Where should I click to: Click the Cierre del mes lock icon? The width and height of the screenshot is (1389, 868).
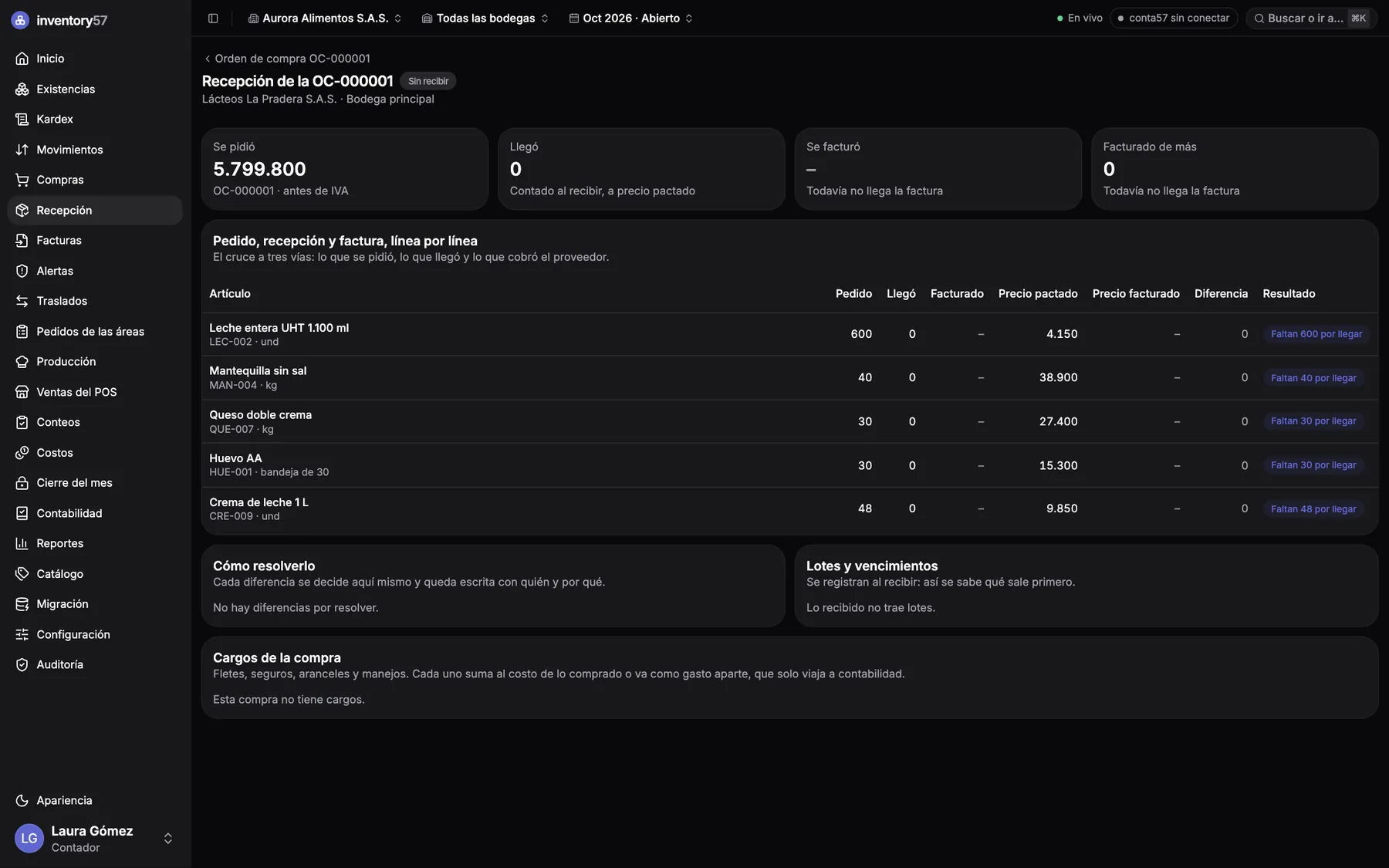coord(22,483)
